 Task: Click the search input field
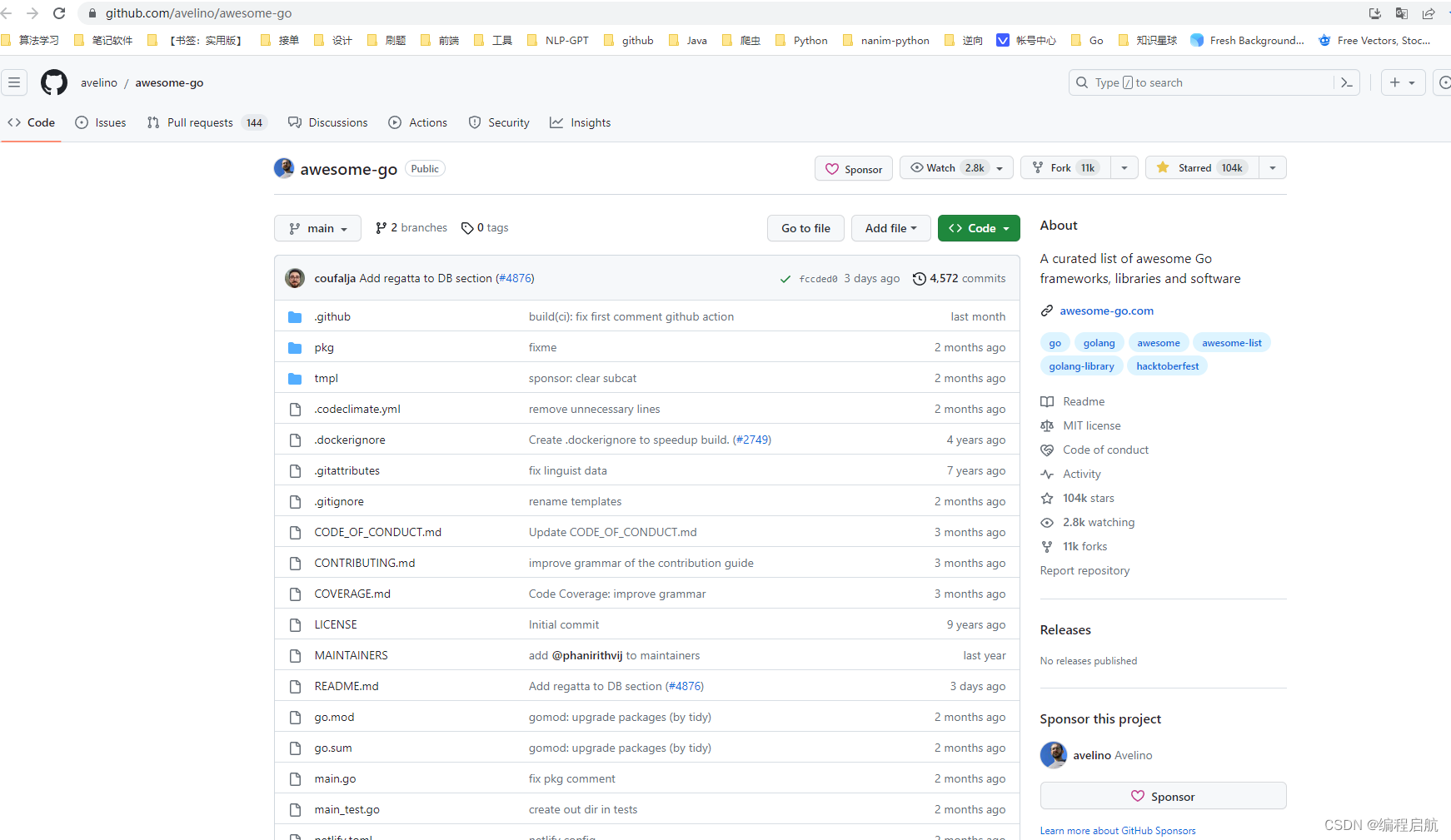[x=1201, y=82]
